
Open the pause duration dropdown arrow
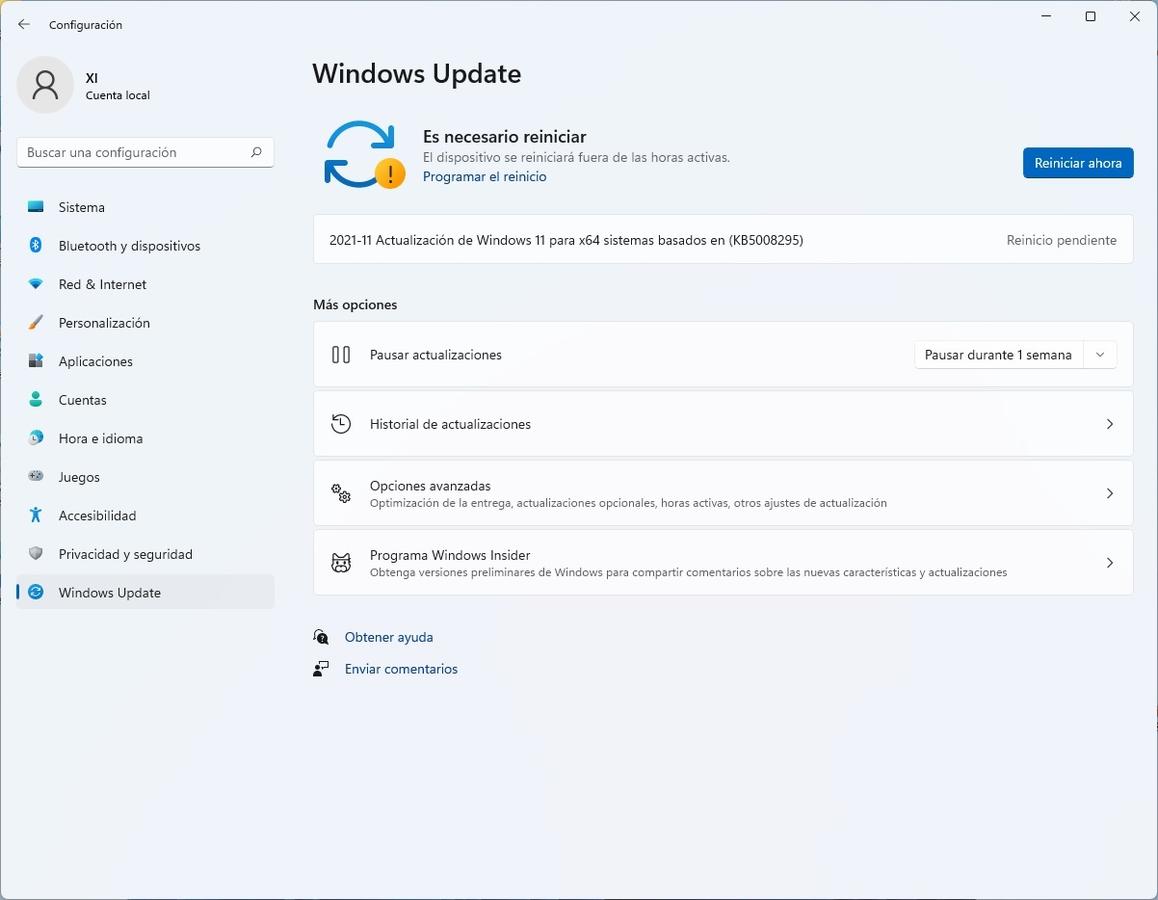(1100, 355)
